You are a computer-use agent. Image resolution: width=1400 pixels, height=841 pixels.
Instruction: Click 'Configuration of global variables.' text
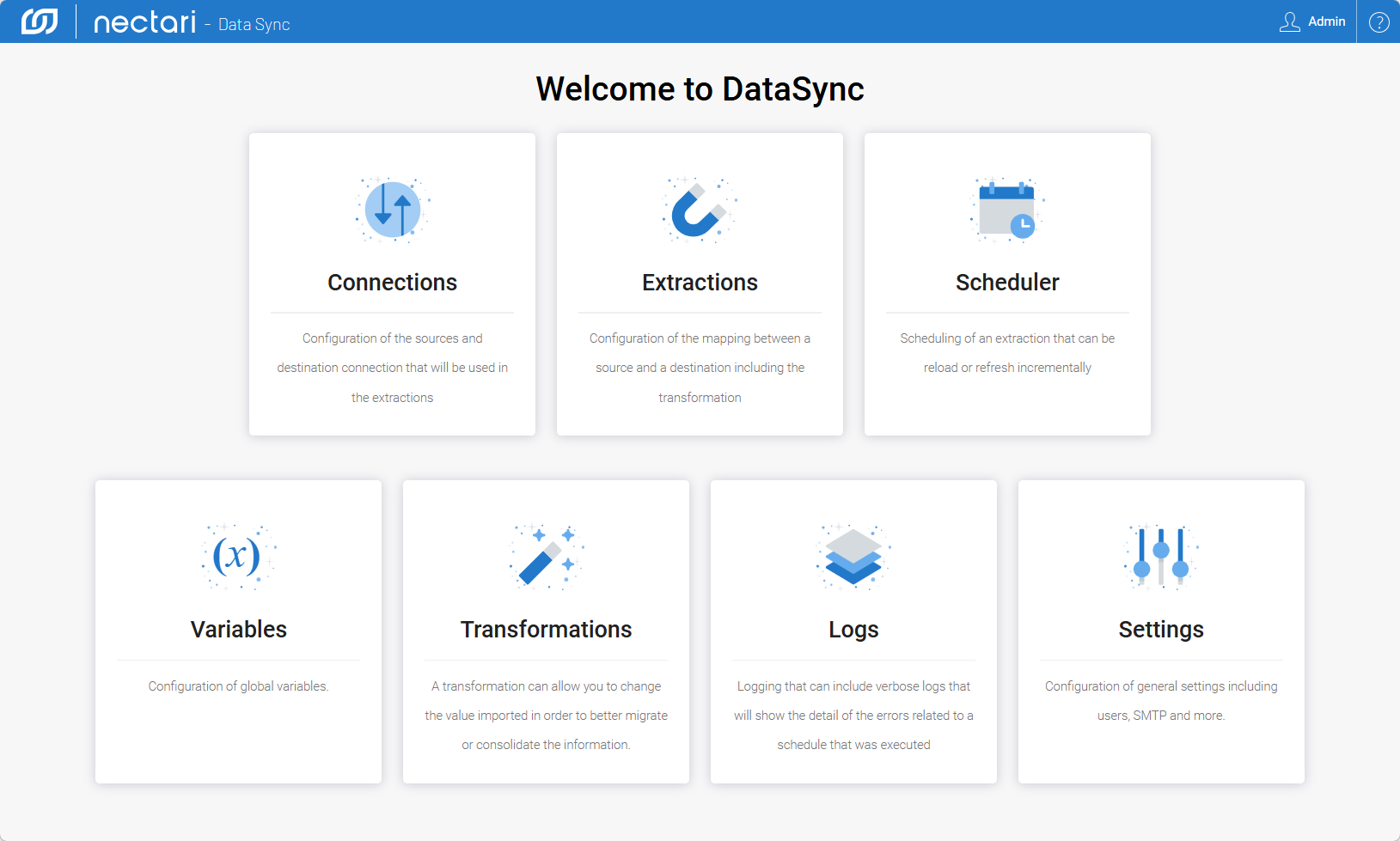[238, 686]
